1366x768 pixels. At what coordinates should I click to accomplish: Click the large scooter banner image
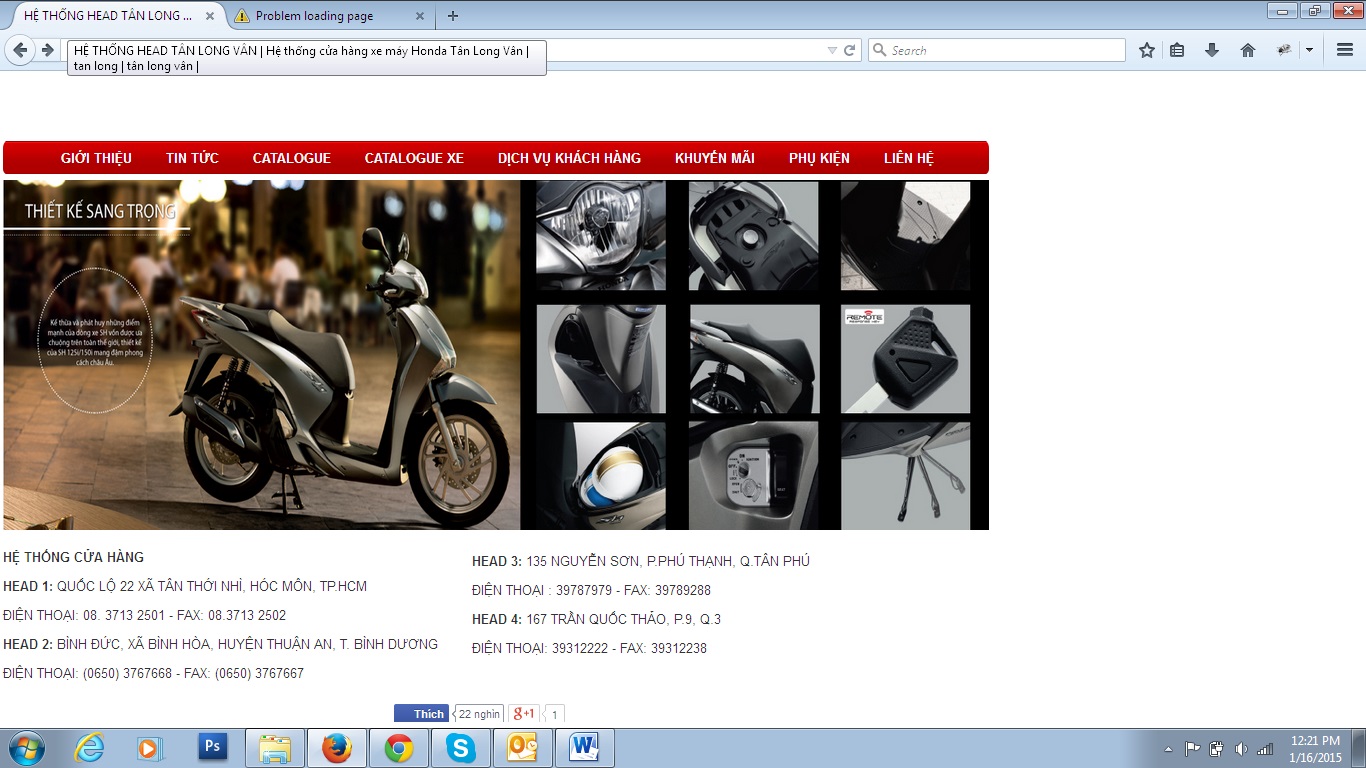(262, 355)
